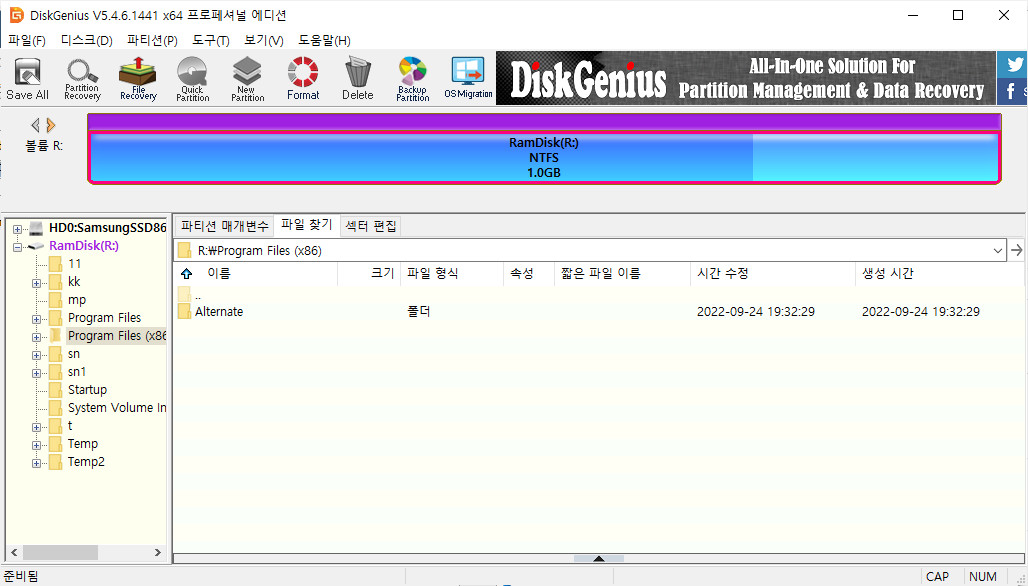Select the Startup folder in tree
Viewport: 1028px width, 586px height.
[x=87, y=389]
